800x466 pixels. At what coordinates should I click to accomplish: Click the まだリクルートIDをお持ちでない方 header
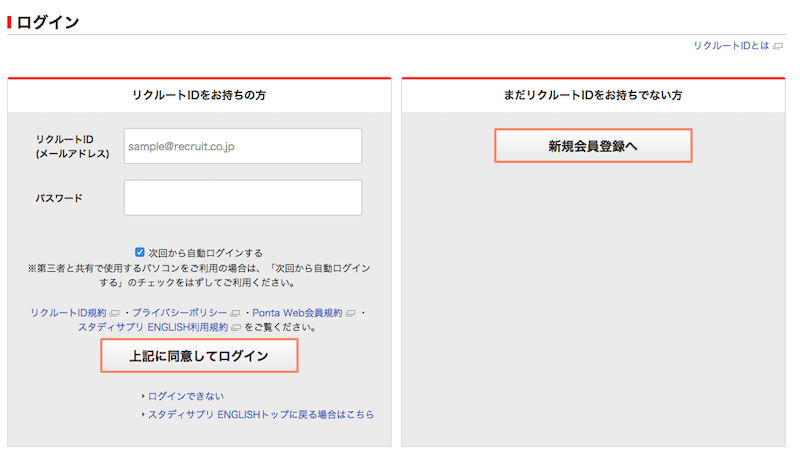pos(593,95)
